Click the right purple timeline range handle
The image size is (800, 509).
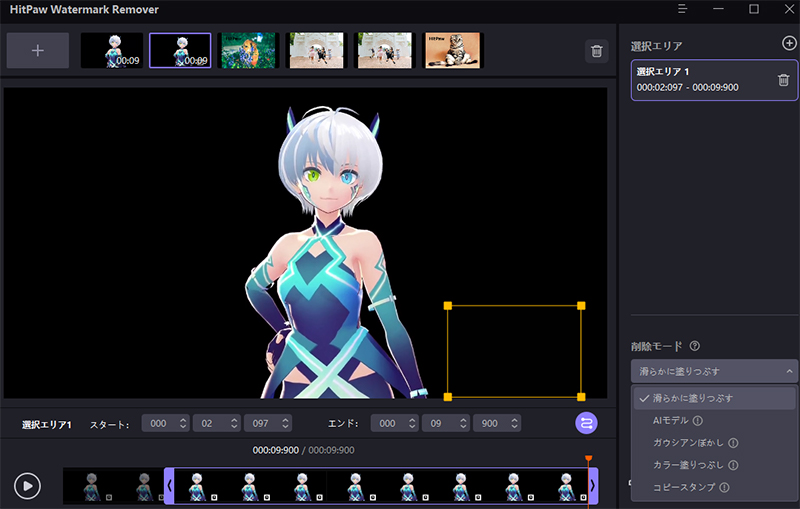[x=593, y=486]
